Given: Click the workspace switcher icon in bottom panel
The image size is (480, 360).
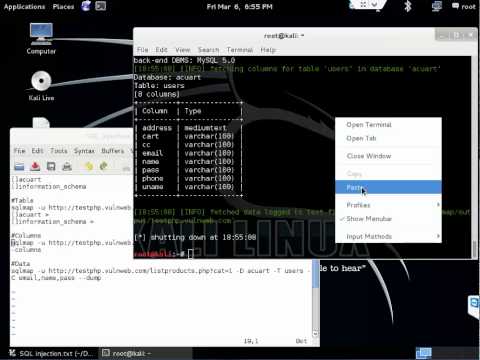Looking at the screenshot, I should point(423,353).
